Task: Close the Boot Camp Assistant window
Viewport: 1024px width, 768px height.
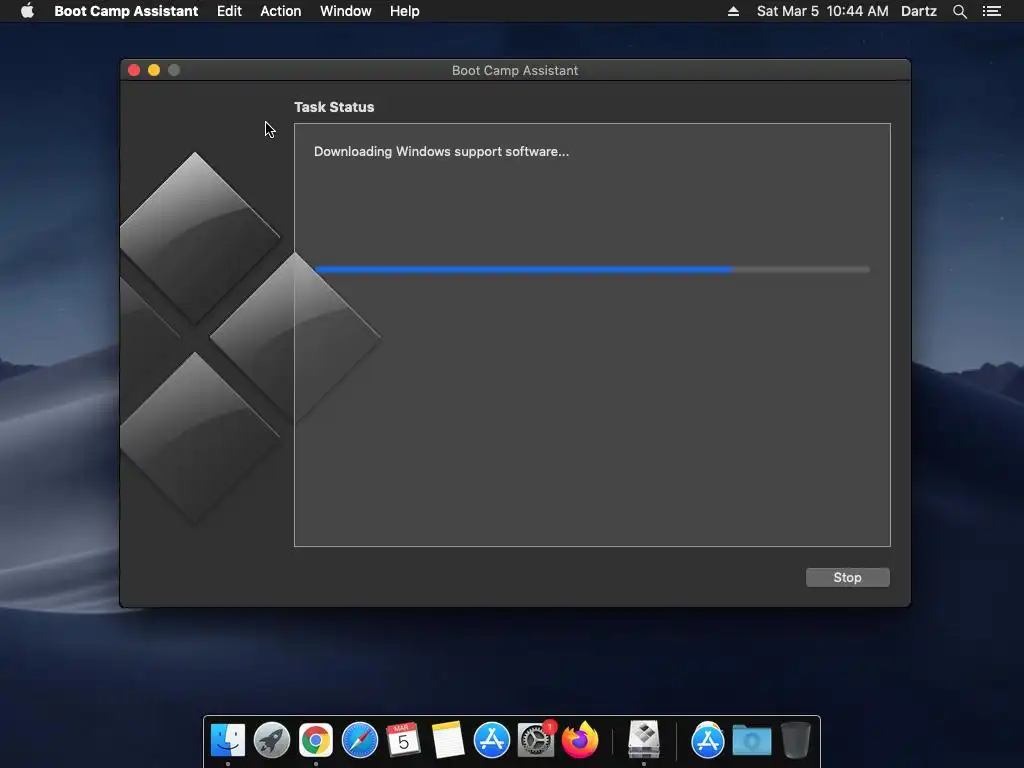Action: coord(134,70)
